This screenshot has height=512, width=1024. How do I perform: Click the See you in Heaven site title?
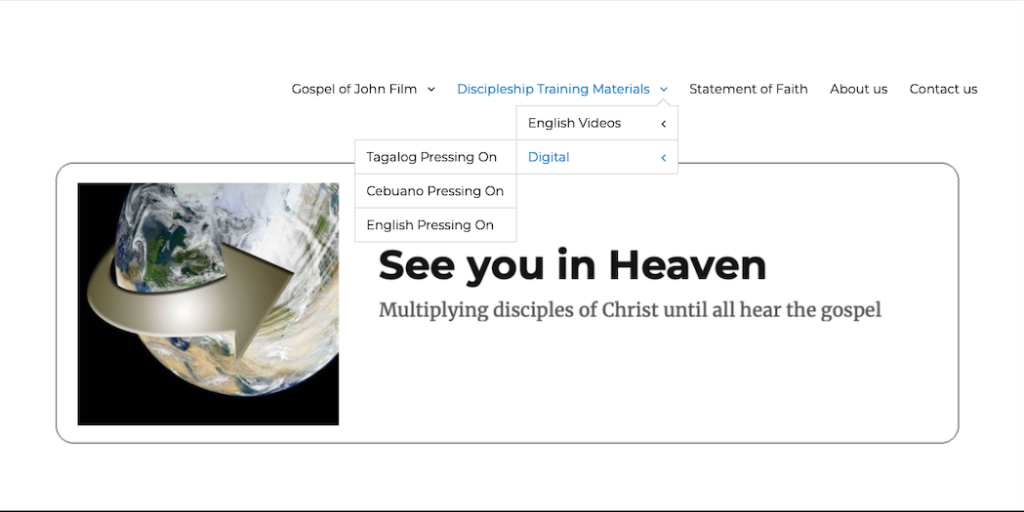pos(572,265)
